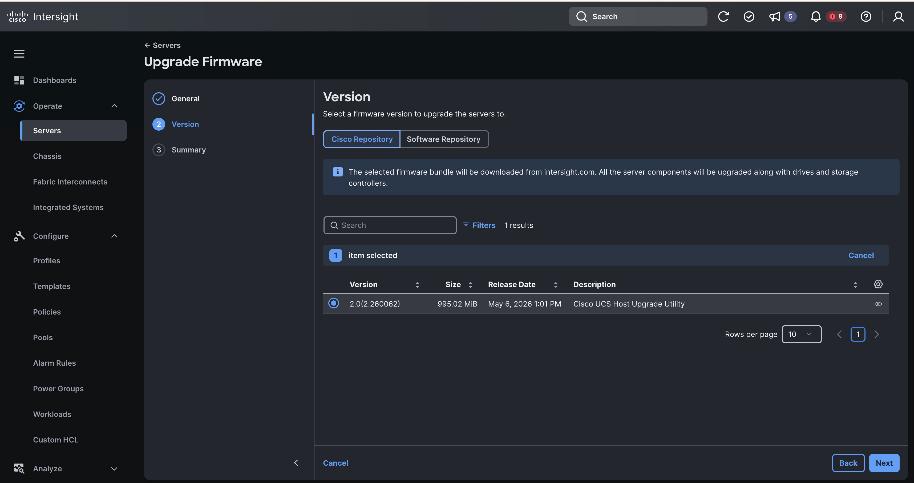Image resolution: width=914 pixels, height=483 pixels.
Task: Cancel the item selection bar
Action: tap(861, 256)
